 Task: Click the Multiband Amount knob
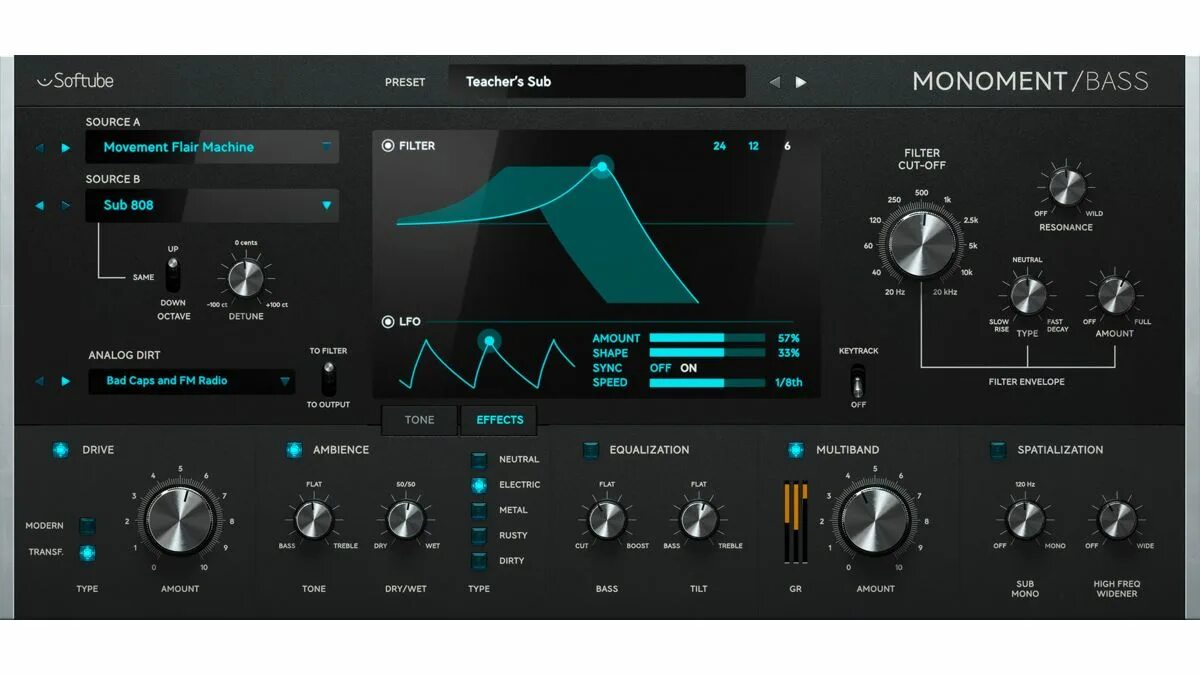(876, 520)
